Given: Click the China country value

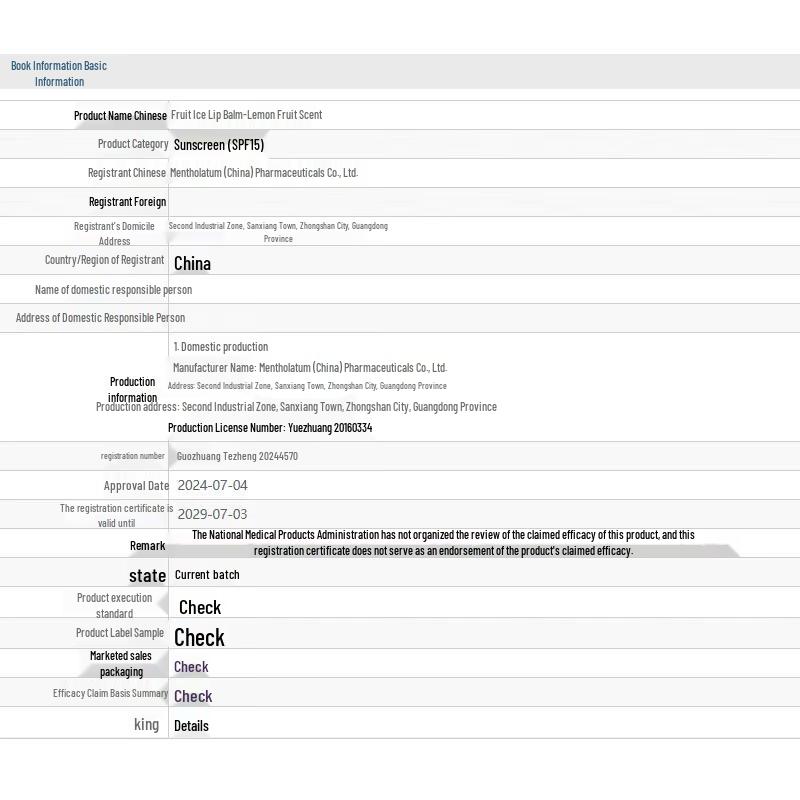Looking at the screenshot, I should pyautogui.click(x=192, y=263).
